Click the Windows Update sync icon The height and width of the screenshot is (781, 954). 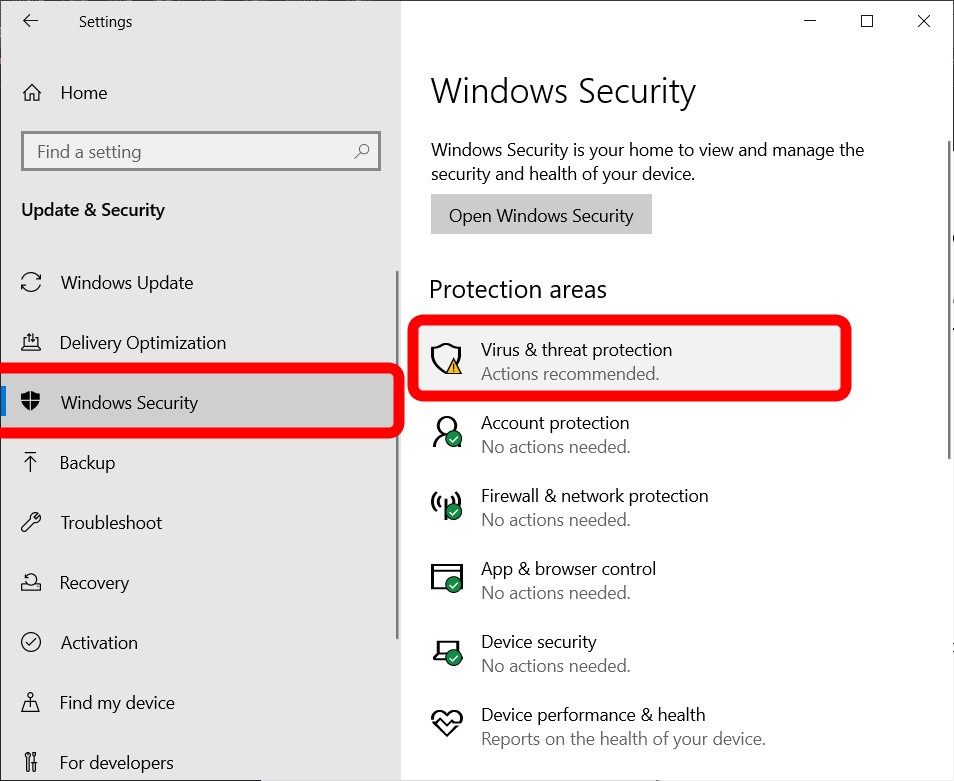click(x=31, y=282)
